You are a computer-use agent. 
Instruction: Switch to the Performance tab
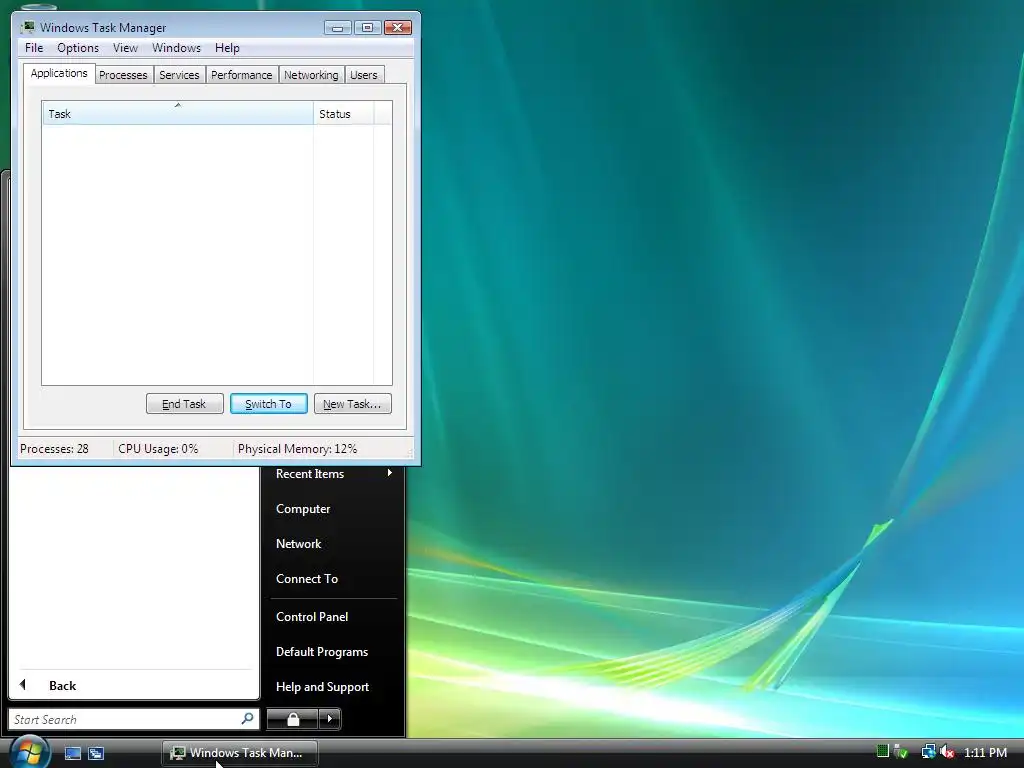pos(241,75)
